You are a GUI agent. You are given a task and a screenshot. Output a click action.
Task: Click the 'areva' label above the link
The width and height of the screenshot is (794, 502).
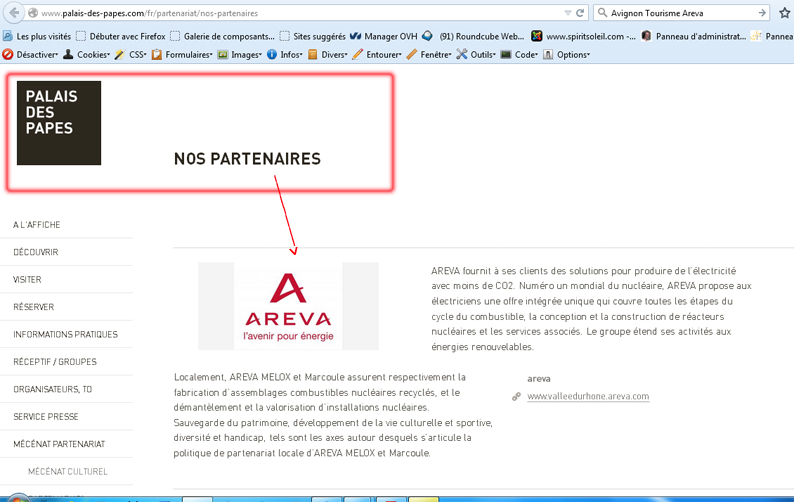click(x=539, y=378)
